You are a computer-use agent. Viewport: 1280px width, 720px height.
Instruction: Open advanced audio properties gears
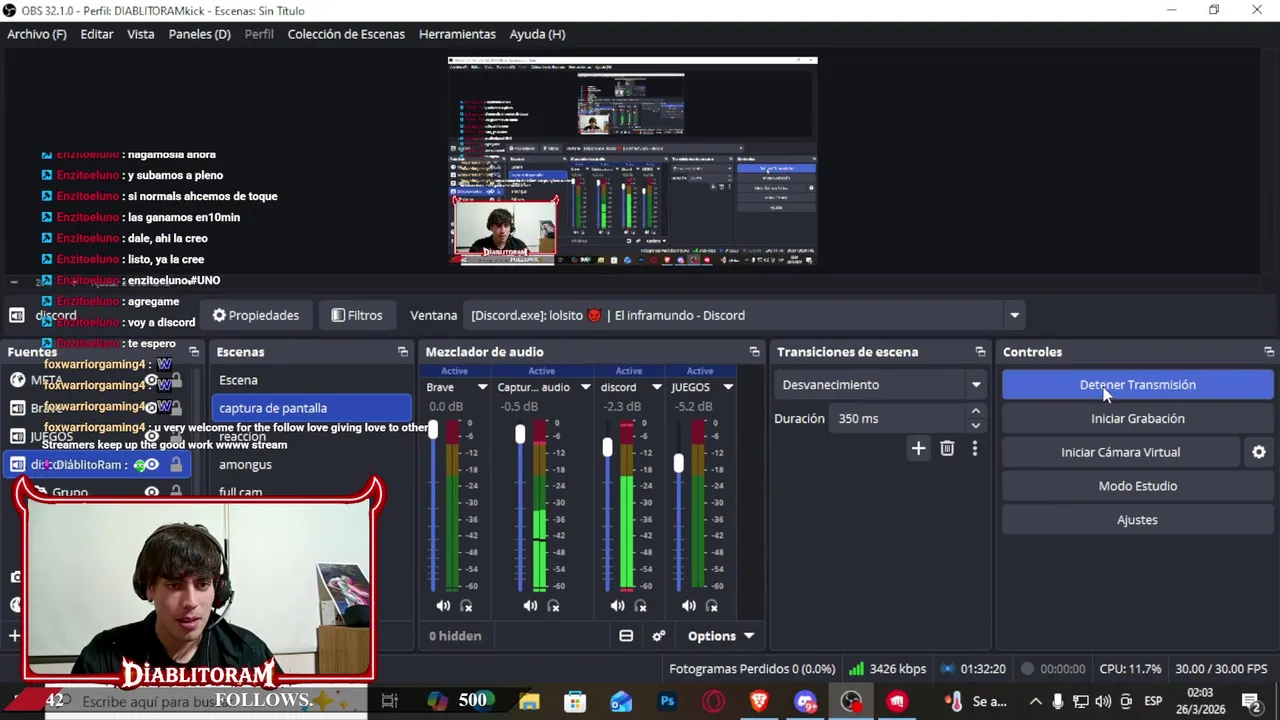[658, 636]
